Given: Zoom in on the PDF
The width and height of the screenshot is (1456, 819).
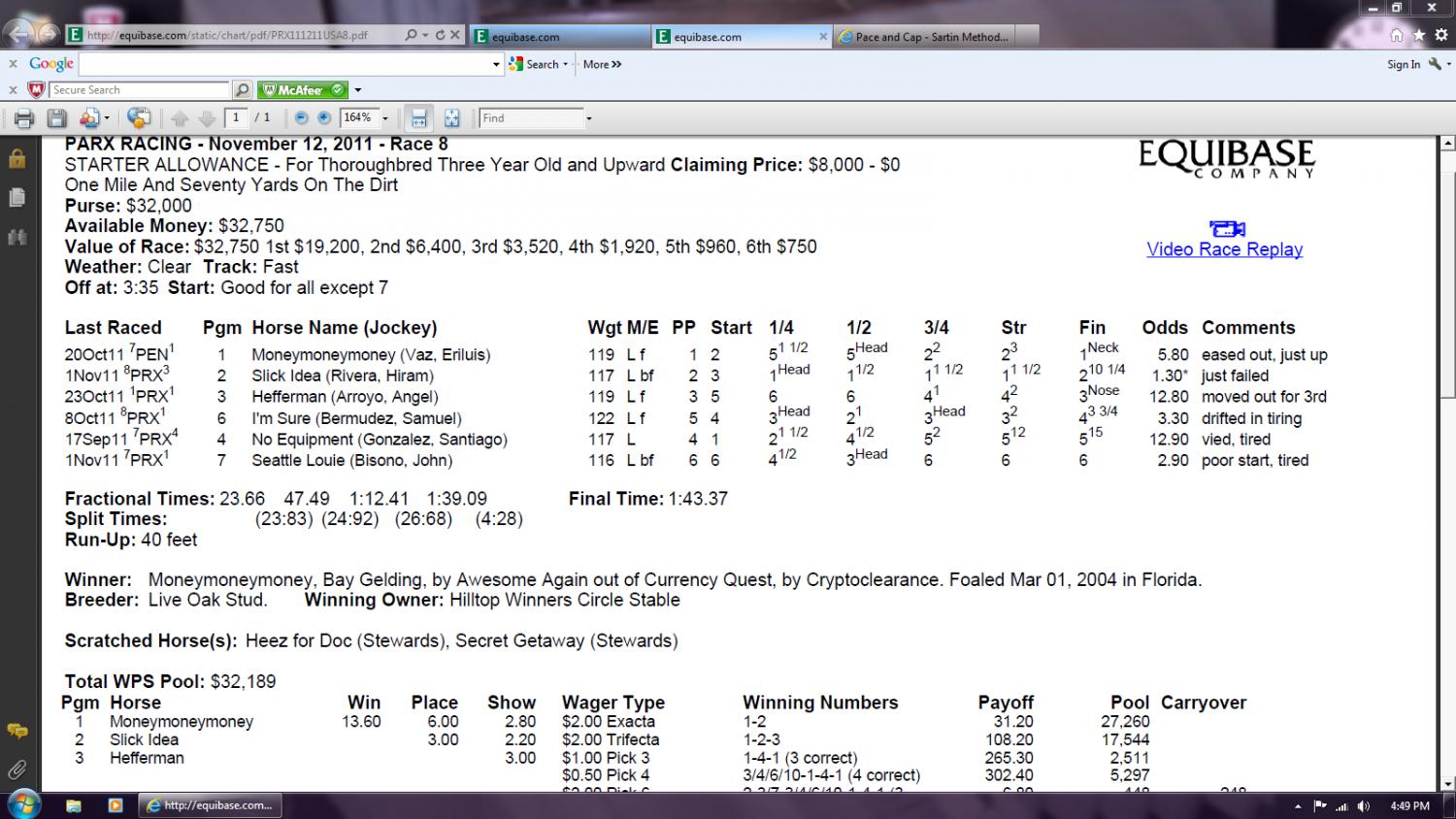Looking at the screenshot, I should click(x=324, y=118).
